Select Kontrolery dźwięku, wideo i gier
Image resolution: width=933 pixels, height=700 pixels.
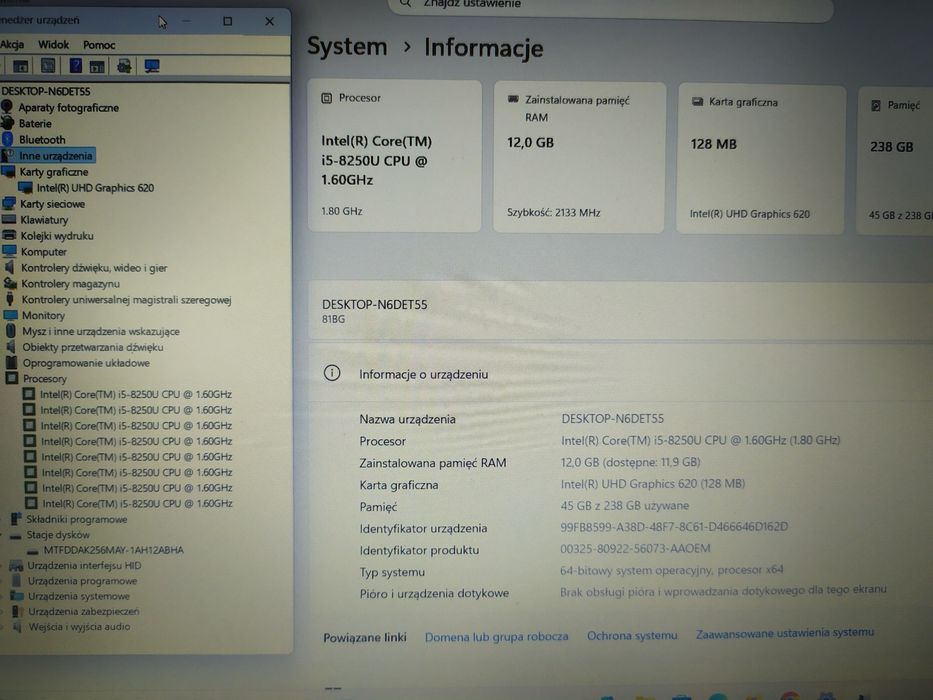(94, 268)
